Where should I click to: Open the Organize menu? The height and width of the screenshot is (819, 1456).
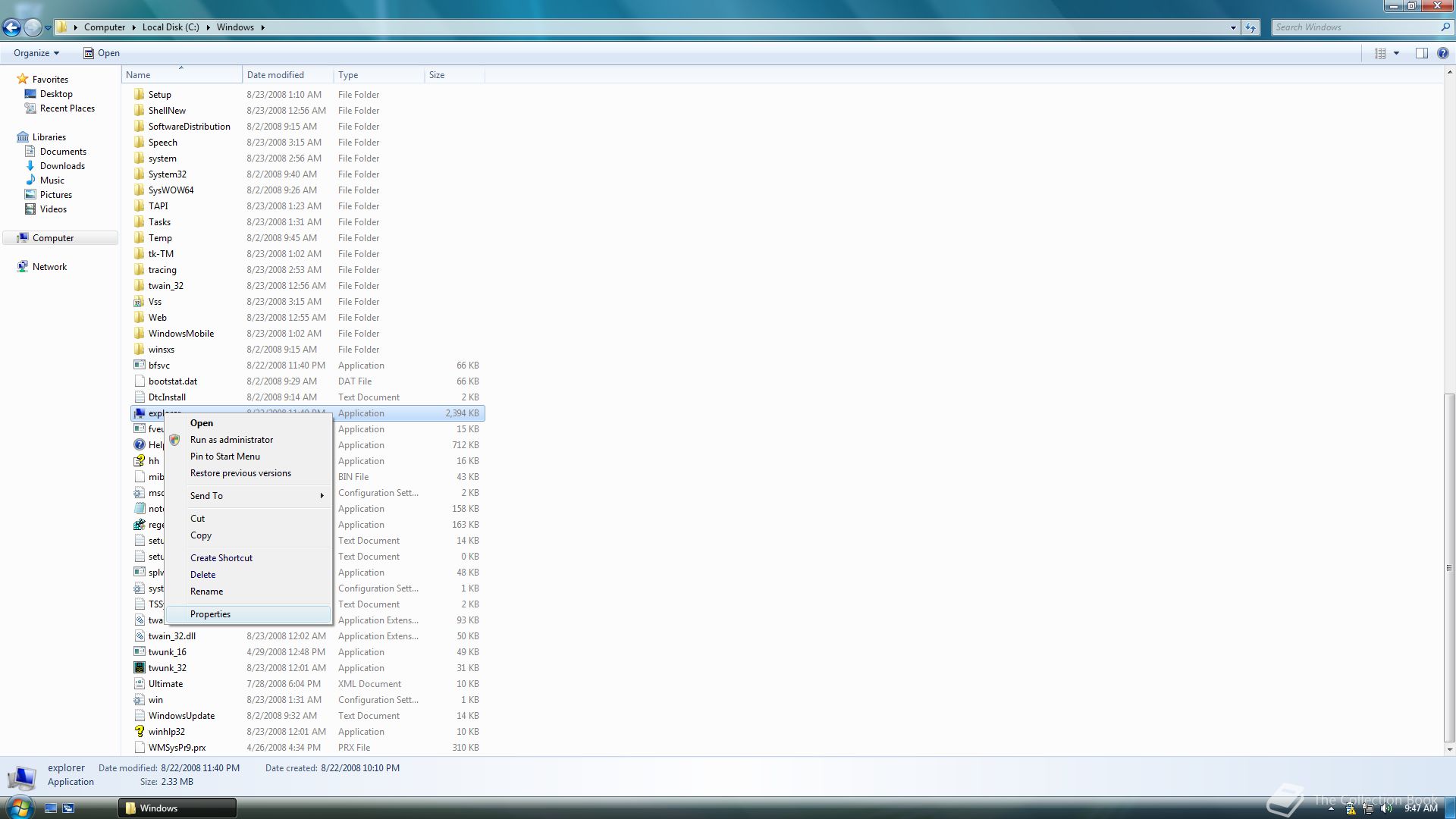pyautogui.click(x=36, y=53)
